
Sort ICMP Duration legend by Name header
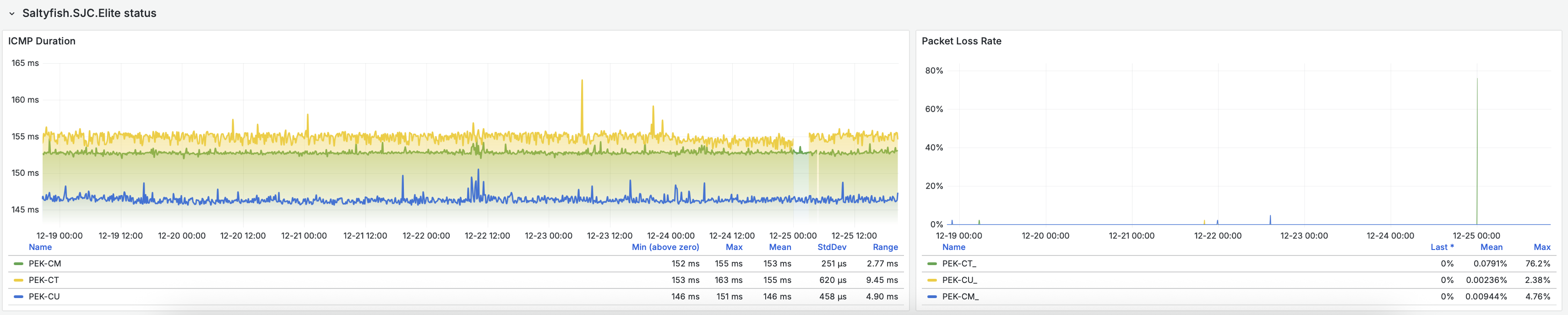[x=40, y=247]
